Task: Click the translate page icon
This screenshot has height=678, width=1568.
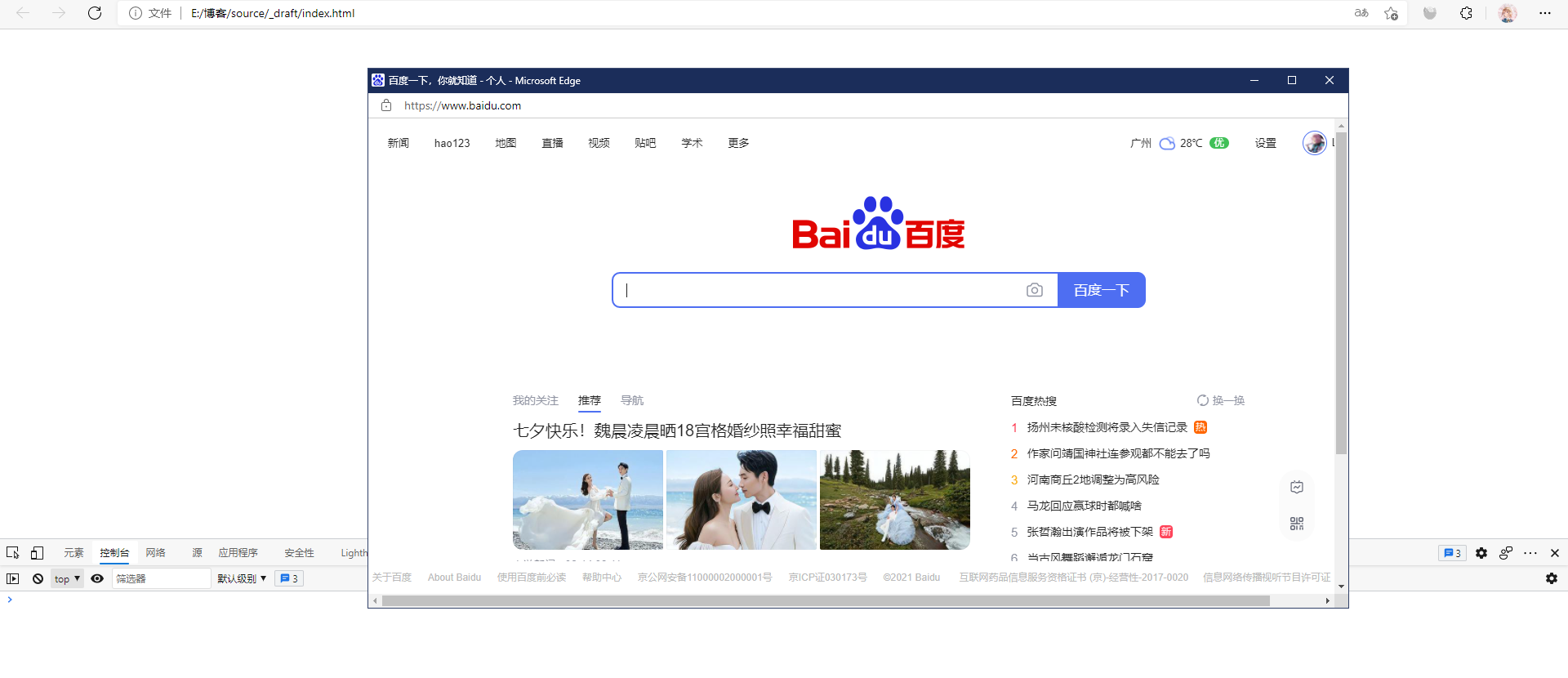Action: [x=1361, y=13]
